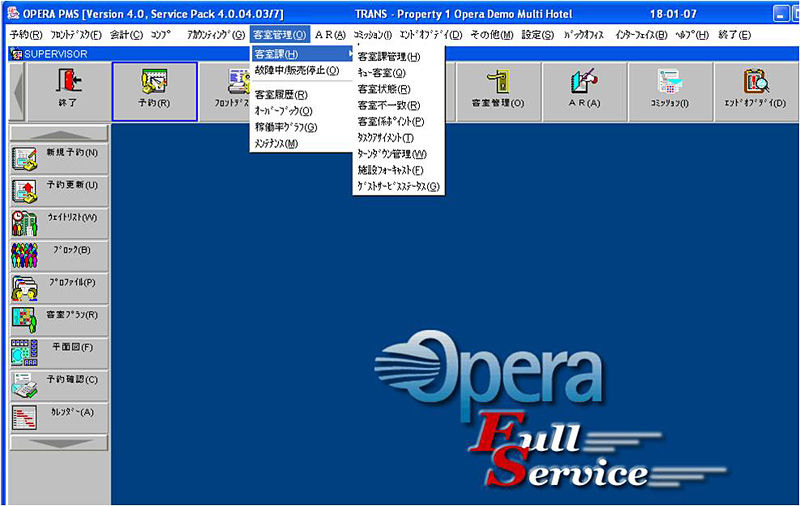Open the 設定(S) settings menu
The image size is (800, 506).
click(538, 35)
